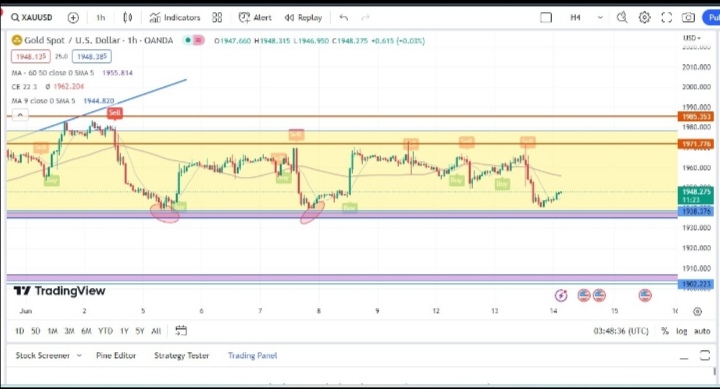
Task: Select the 6M date range
Action: point(86,331)
